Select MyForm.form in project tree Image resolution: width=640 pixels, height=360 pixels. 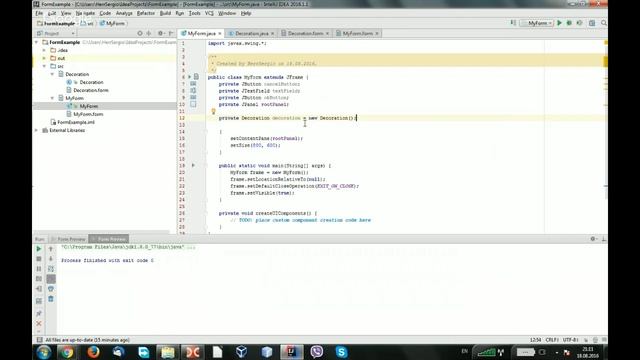88,114
